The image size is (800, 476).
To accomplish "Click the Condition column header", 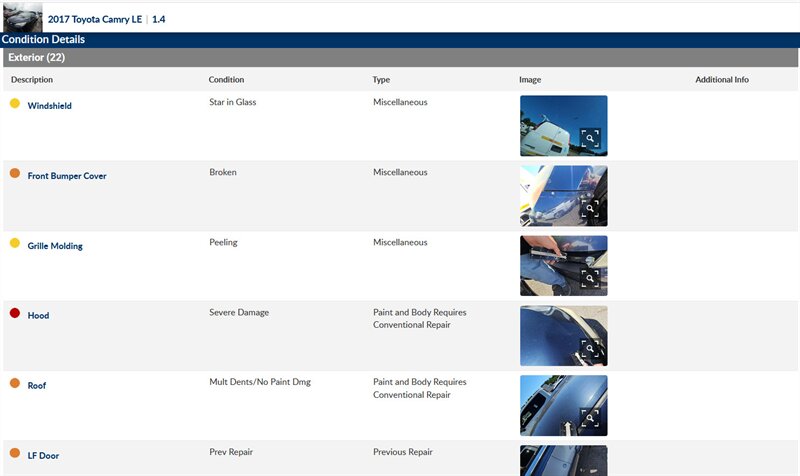I will (x=226, y=80).
